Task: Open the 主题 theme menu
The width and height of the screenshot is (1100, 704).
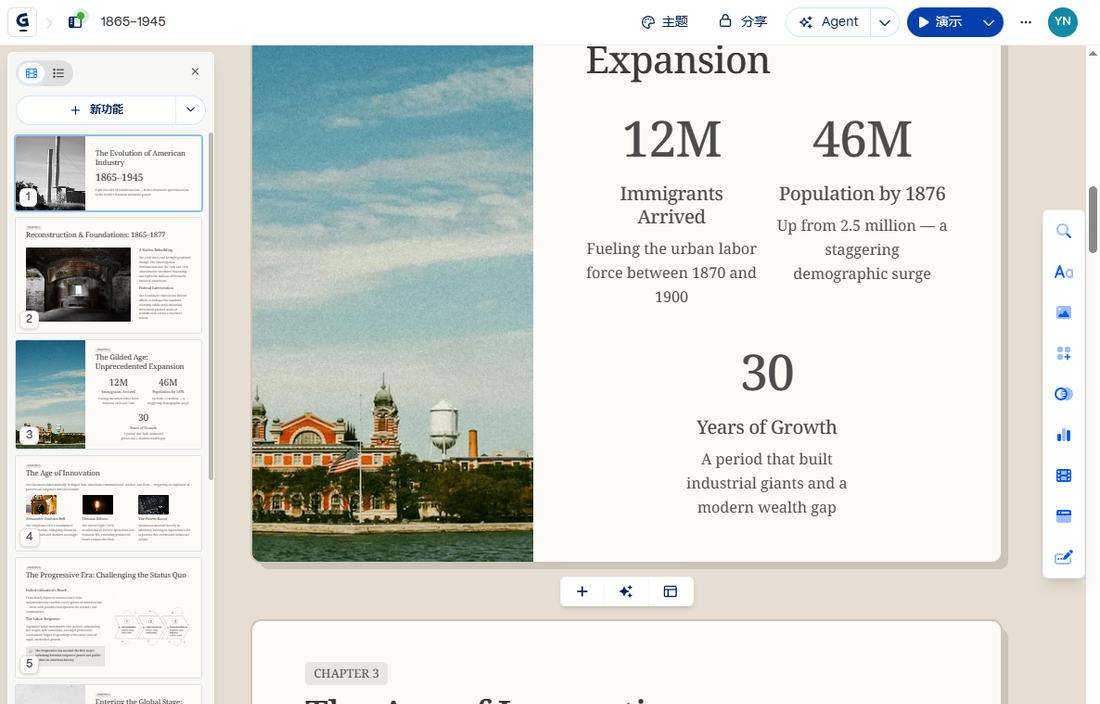Action: pos(665,22)
